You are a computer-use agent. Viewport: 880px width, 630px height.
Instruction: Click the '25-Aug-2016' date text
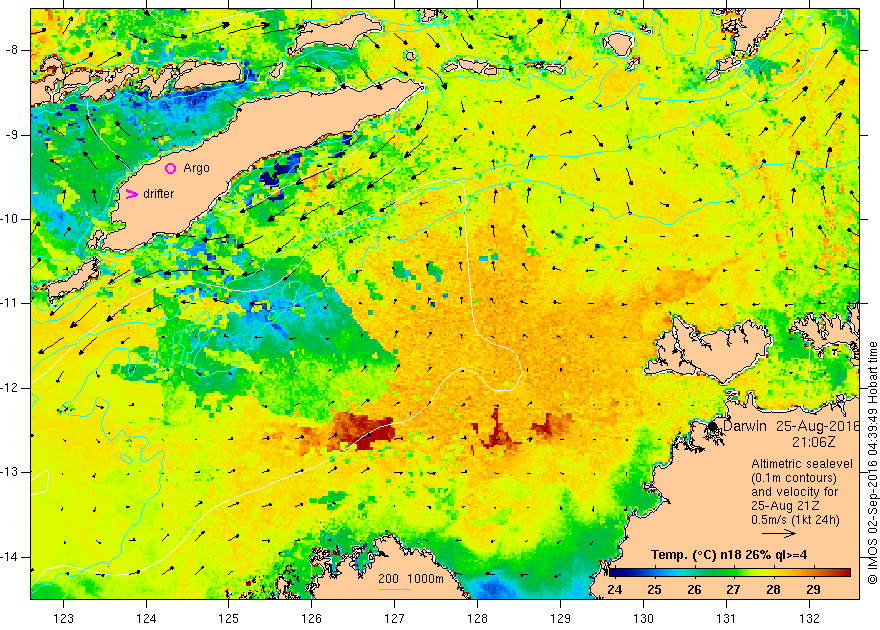click(x=818, y=426)
